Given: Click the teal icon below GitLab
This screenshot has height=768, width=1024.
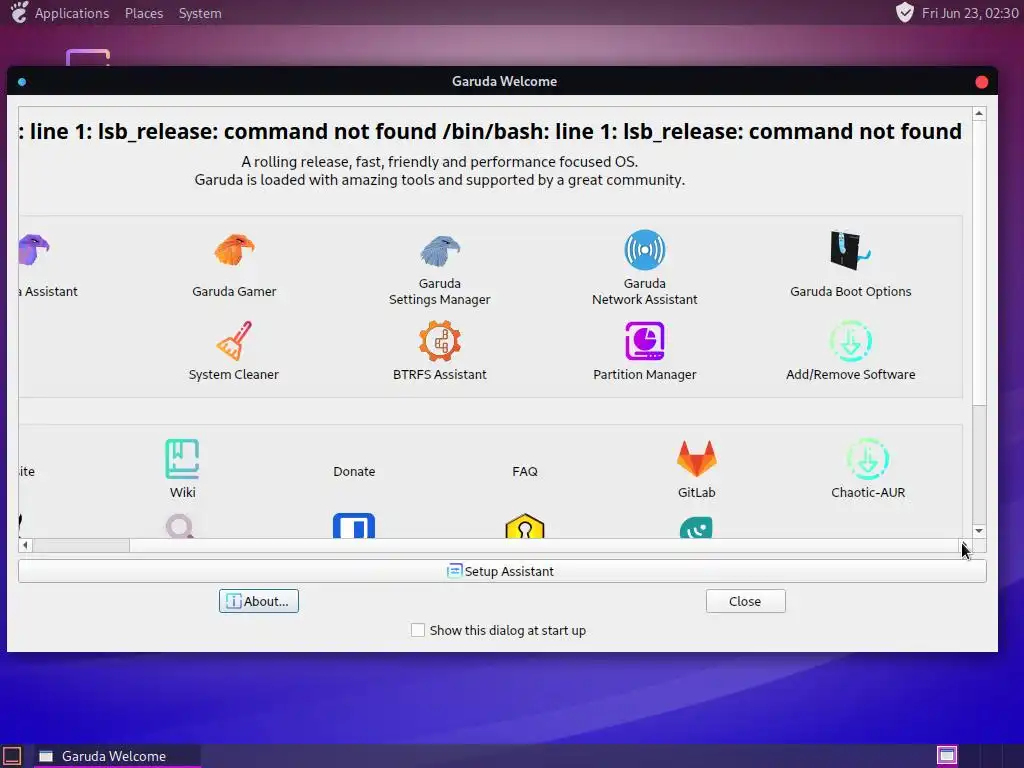Looking at the screenshot, I should [x=696, y=528].
